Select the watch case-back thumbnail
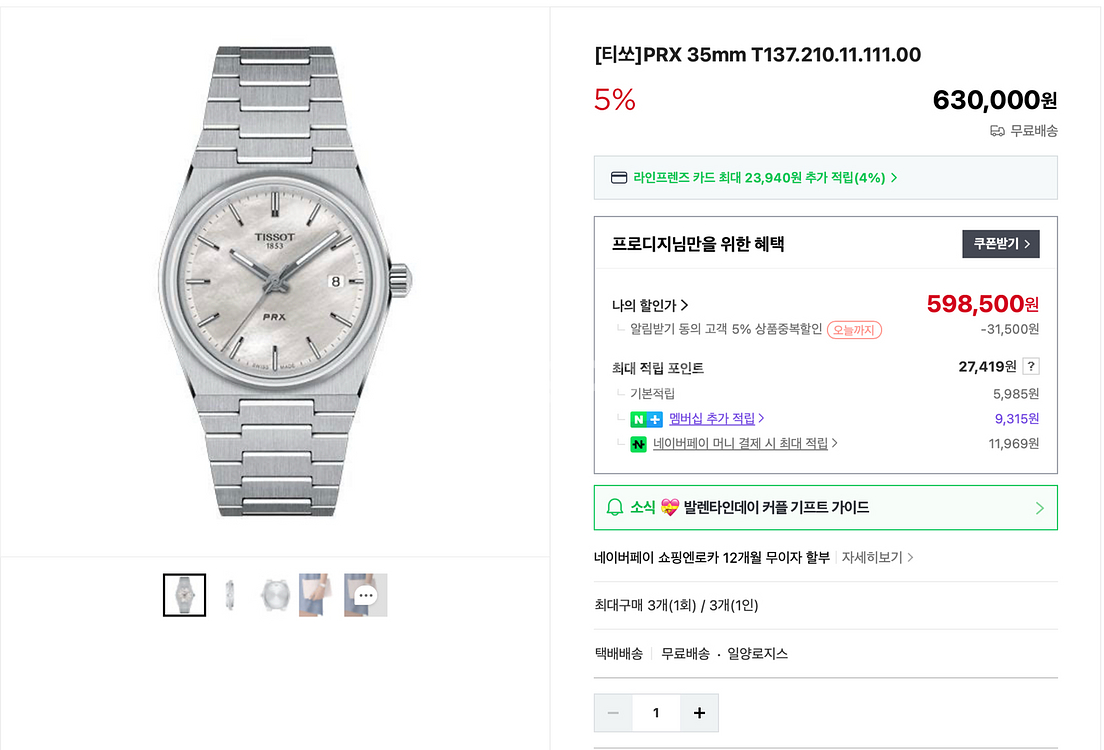This screenshot has width=1104, height=750. click(274, 595)
